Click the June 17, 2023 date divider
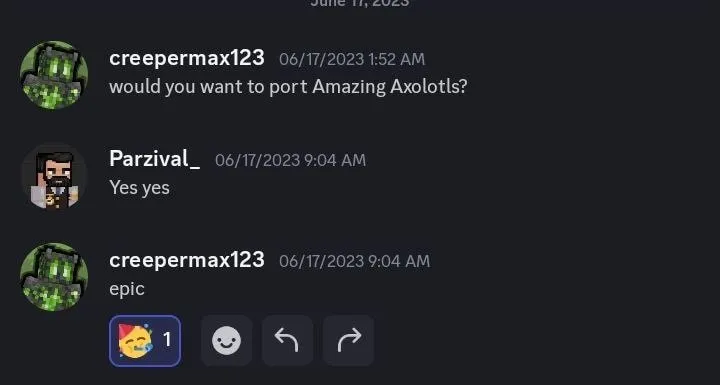 click(360, 3)
